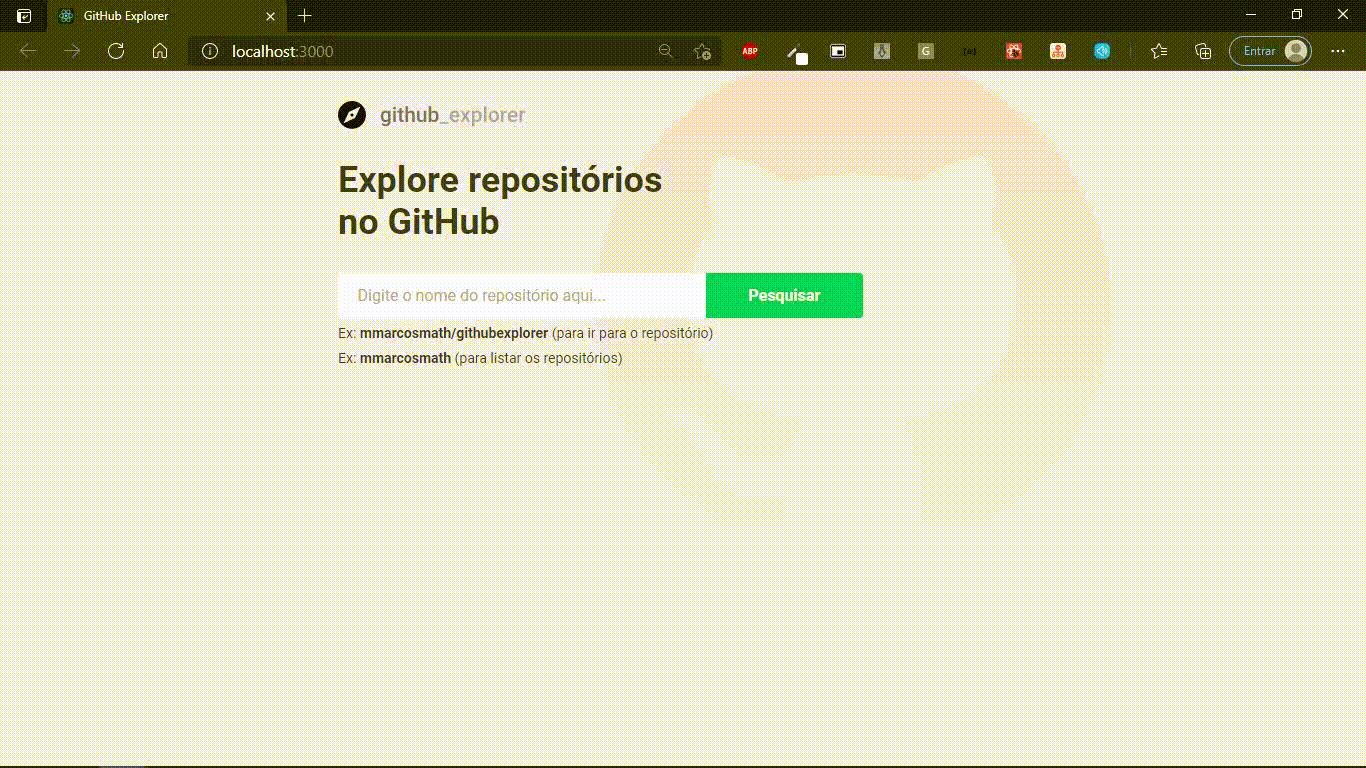Click example 'mmarcosmath' listing repositories line
1366x768 pixels.
pyautogui.click(x=480, y=358)
